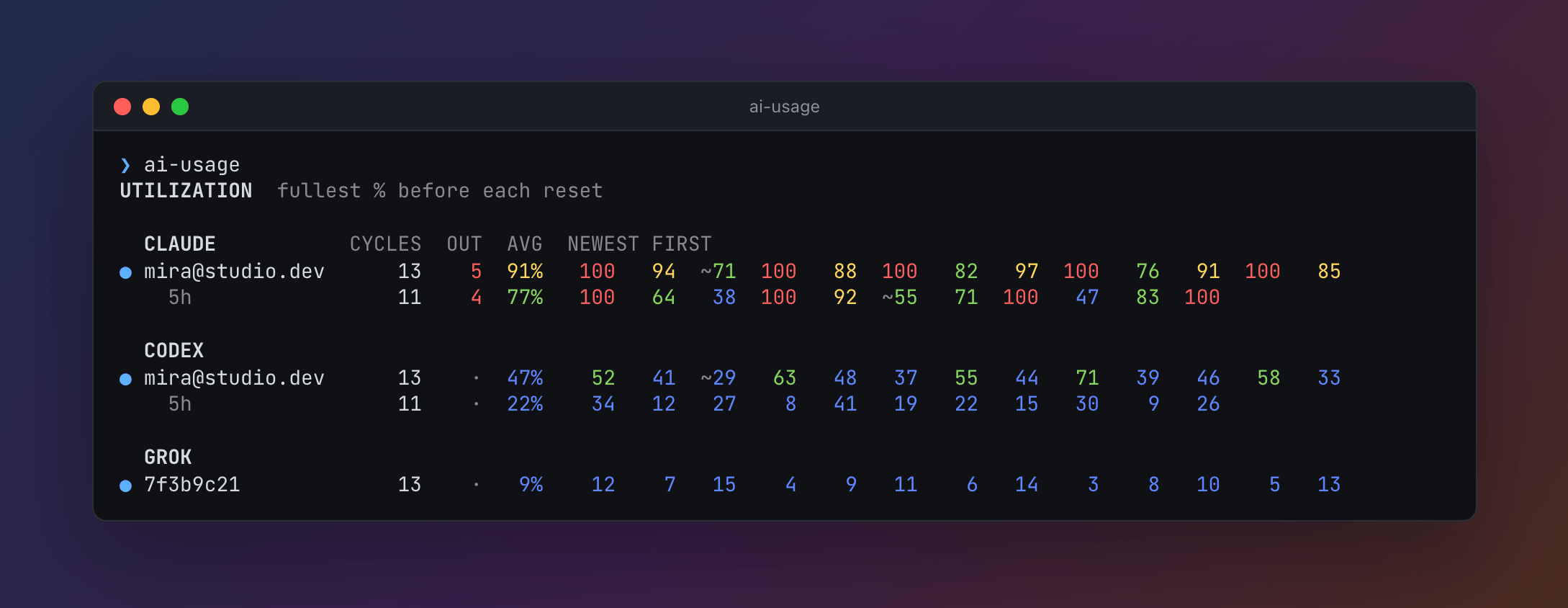Click Claude's weekly average "91%"
The image size is (1568, 608).
[x=525, y=272]
